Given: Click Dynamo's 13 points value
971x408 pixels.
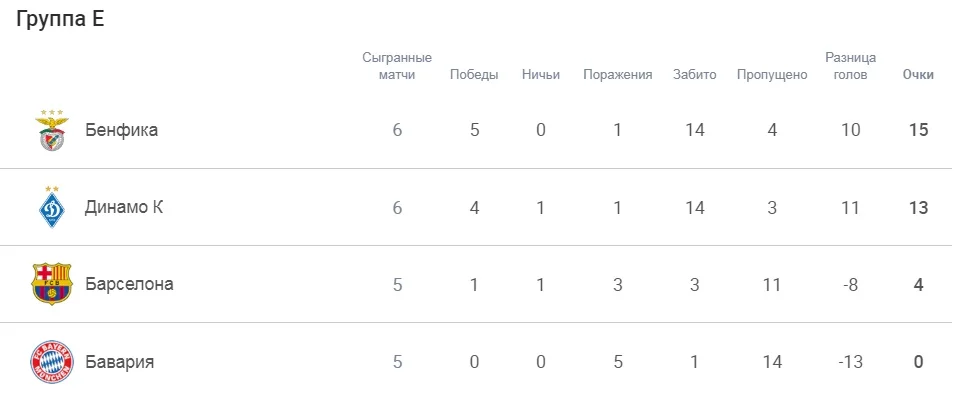Looking at the screenshot, I should [918, 207].
